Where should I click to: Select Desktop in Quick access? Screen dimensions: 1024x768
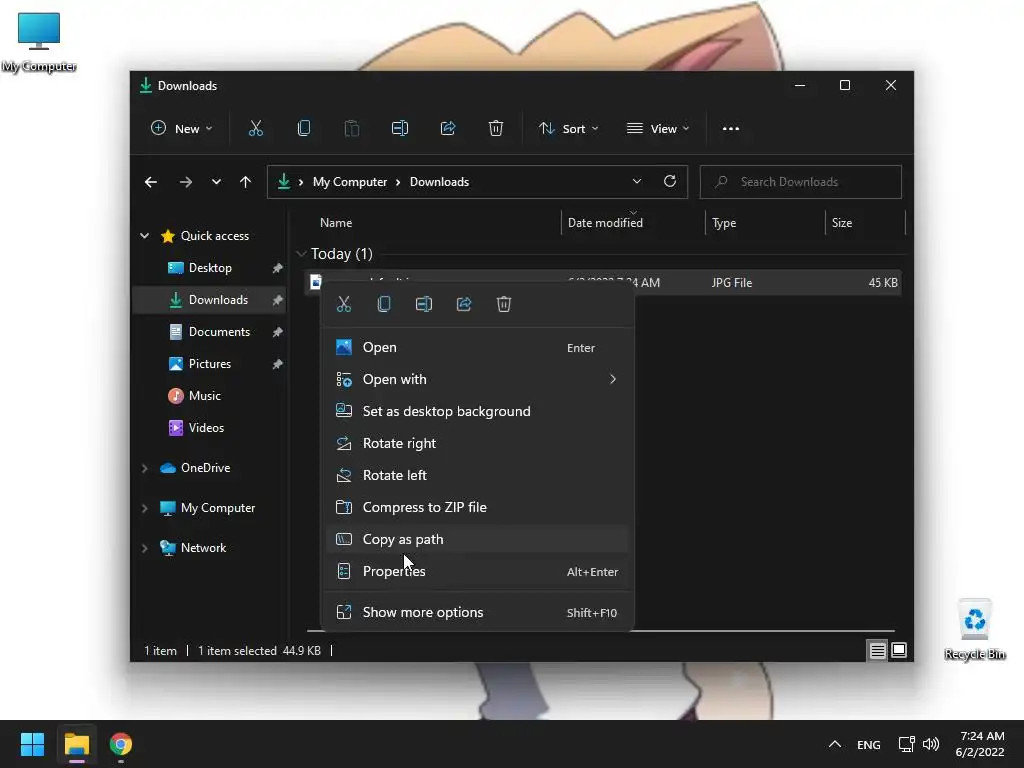210,268
